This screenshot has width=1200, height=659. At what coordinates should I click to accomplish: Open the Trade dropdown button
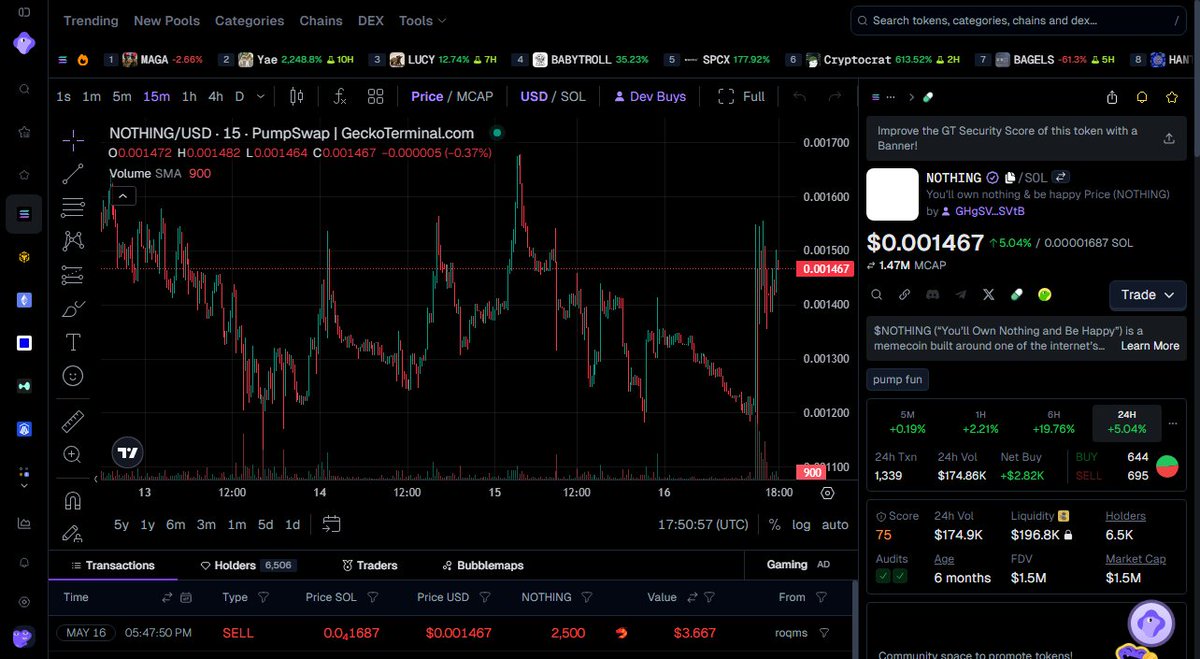point(1148,295)
